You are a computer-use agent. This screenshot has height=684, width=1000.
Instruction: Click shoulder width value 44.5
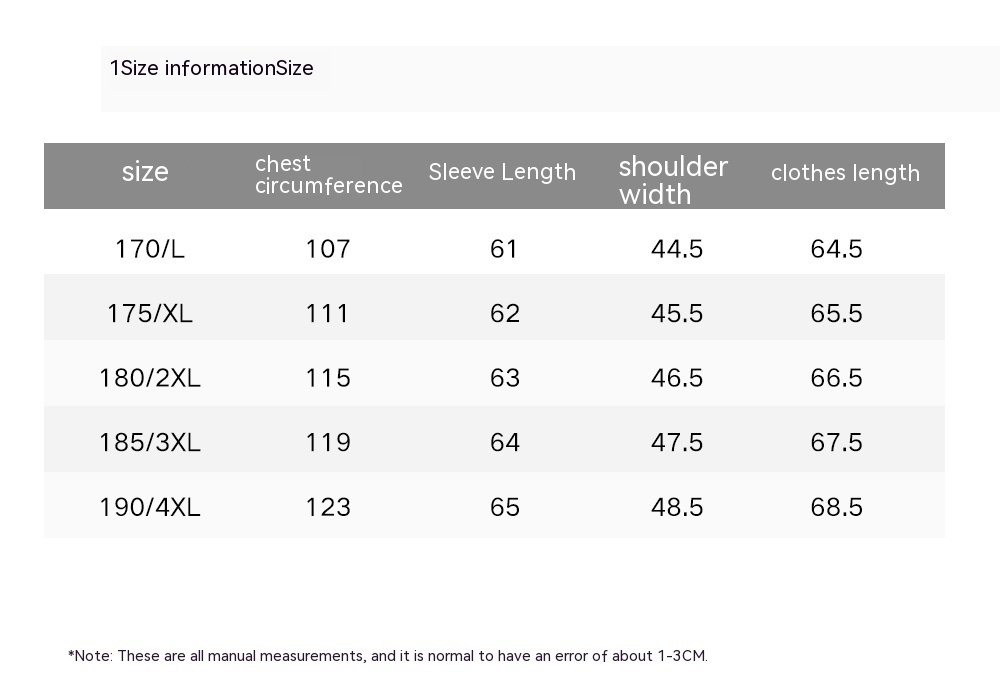[677, 249]
